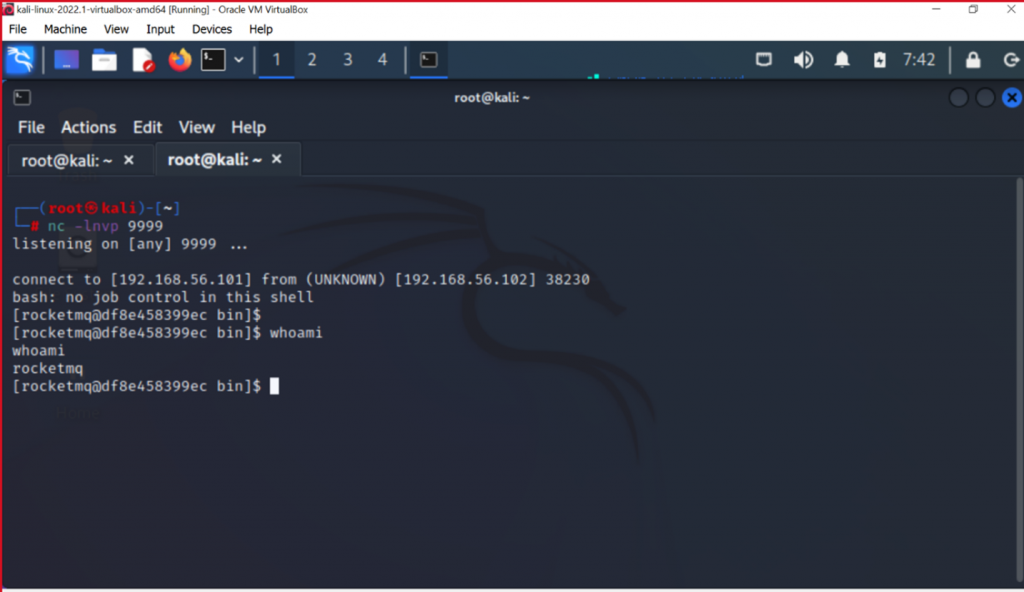Open the VirtualBox Devices menu
This screenshot has height=592, width=1024.
(x=211, y=29)
